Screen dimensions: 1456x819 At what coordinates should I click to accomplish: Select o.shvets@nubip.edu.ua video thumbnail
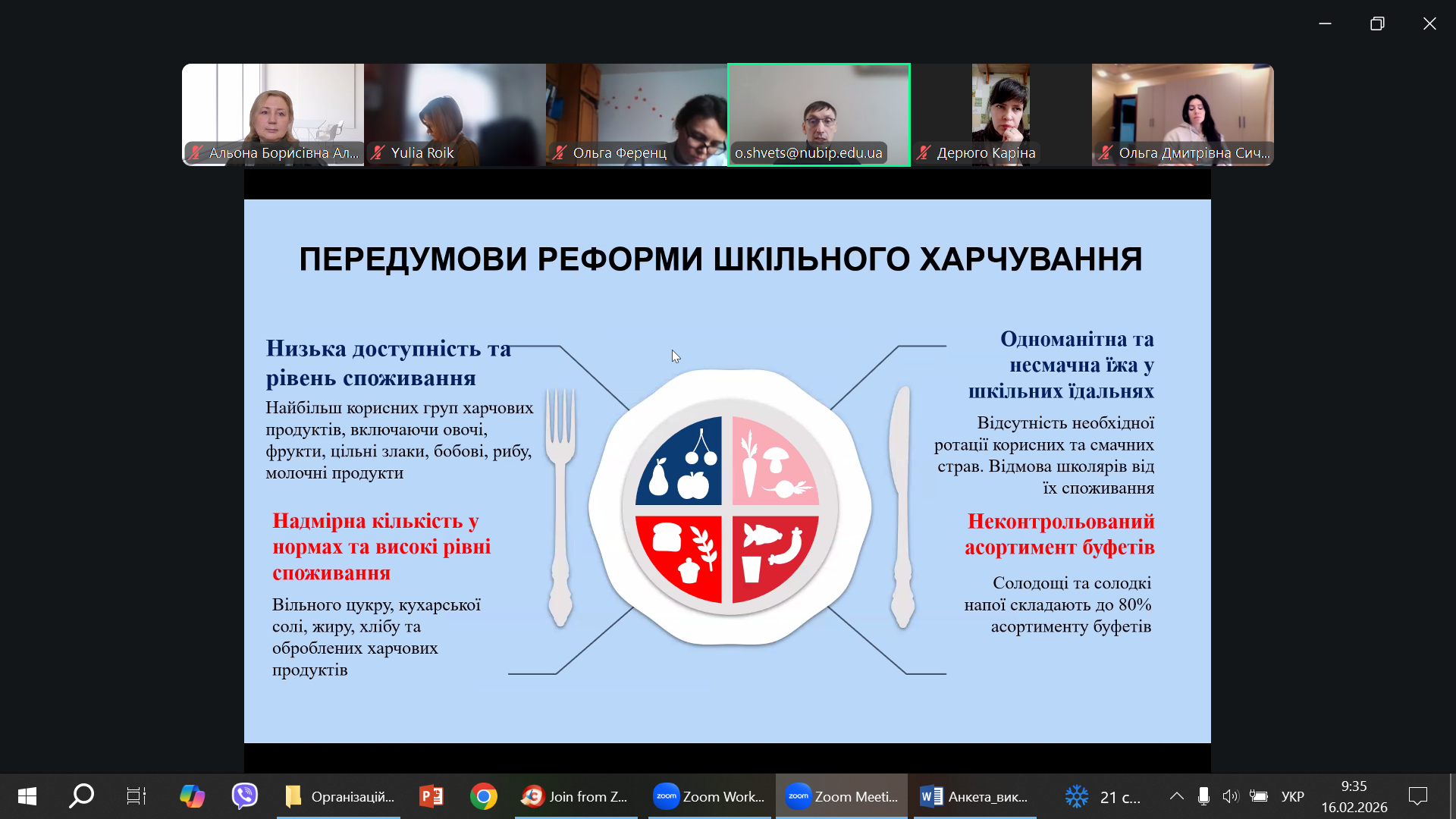tap(818, 114)
